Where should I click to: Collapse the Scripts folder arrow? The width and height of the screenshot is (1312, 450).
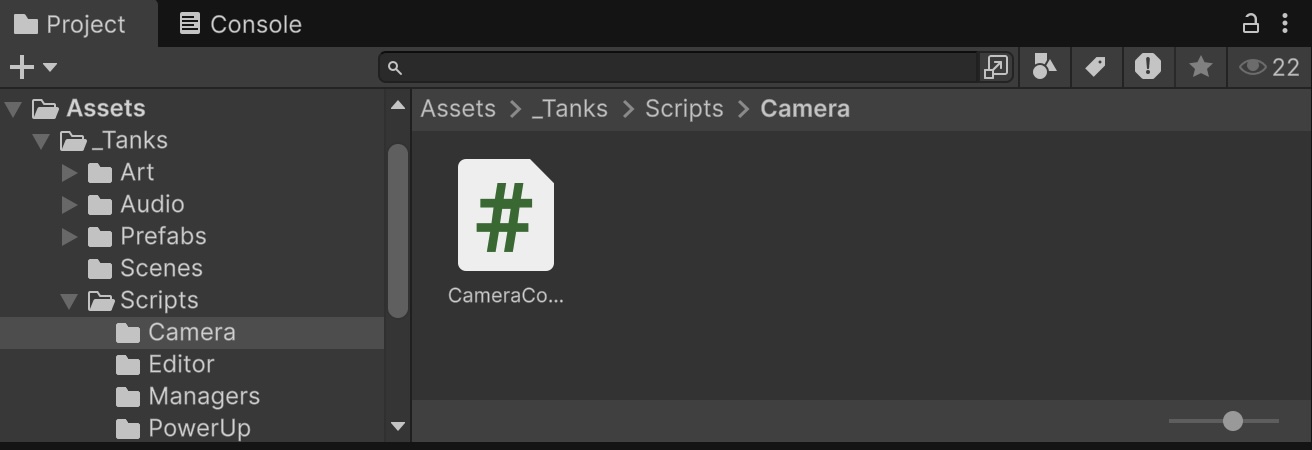(69, 301)
